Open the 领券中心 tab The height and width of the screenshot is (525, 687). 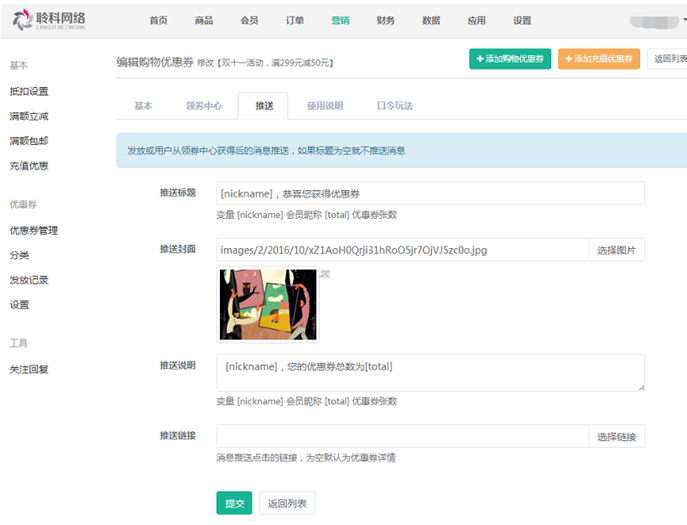(203, 106)
